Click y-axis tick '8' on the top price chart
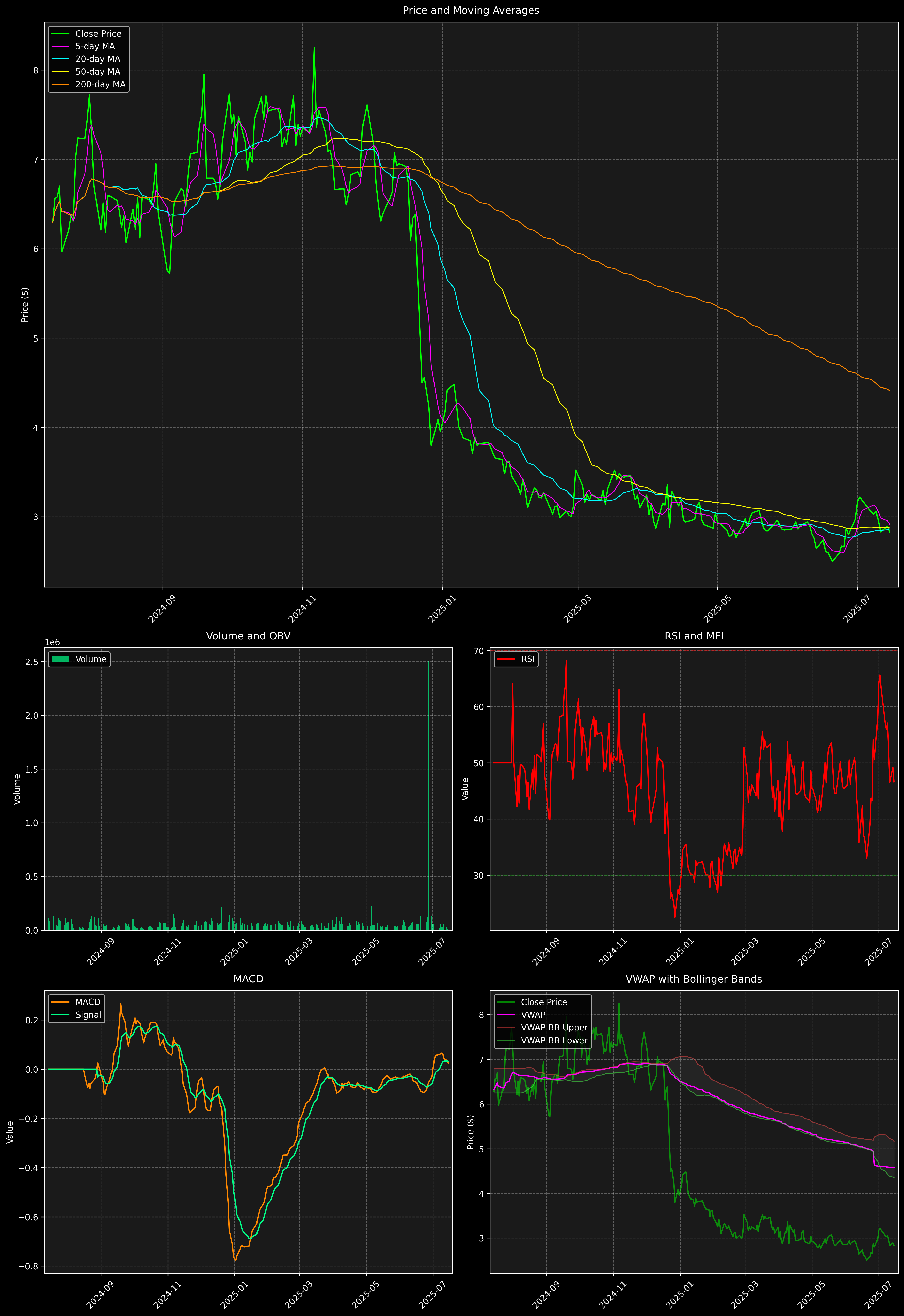 [x=36, y=70]
